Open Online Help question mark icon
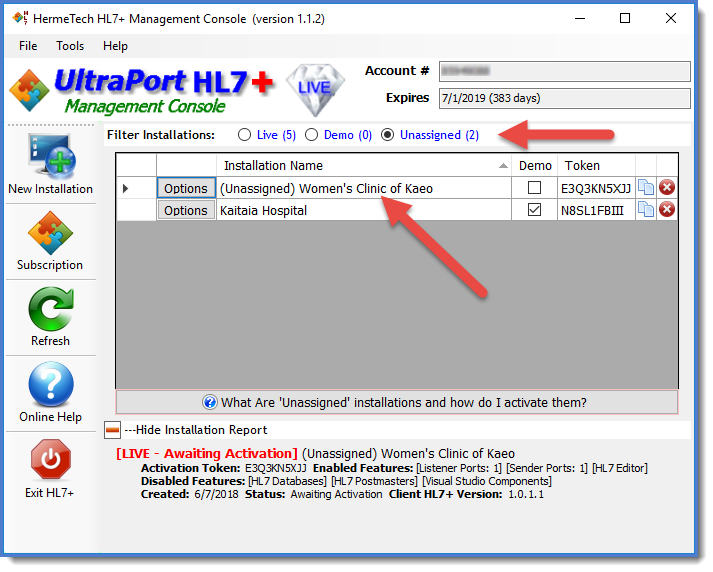The height and width of the screenshot is (572, 713). pyautogui.click(x=51, y=385)
